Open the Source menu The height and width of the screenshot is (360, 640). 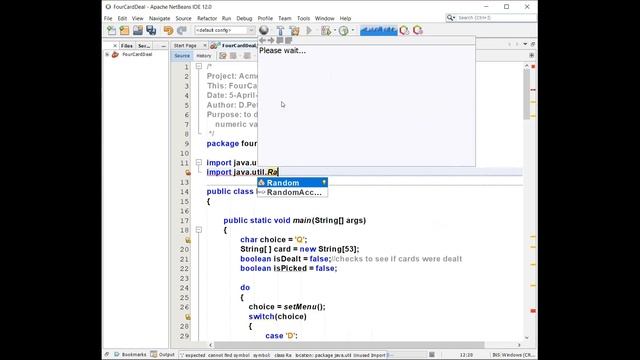pos(183,18)
